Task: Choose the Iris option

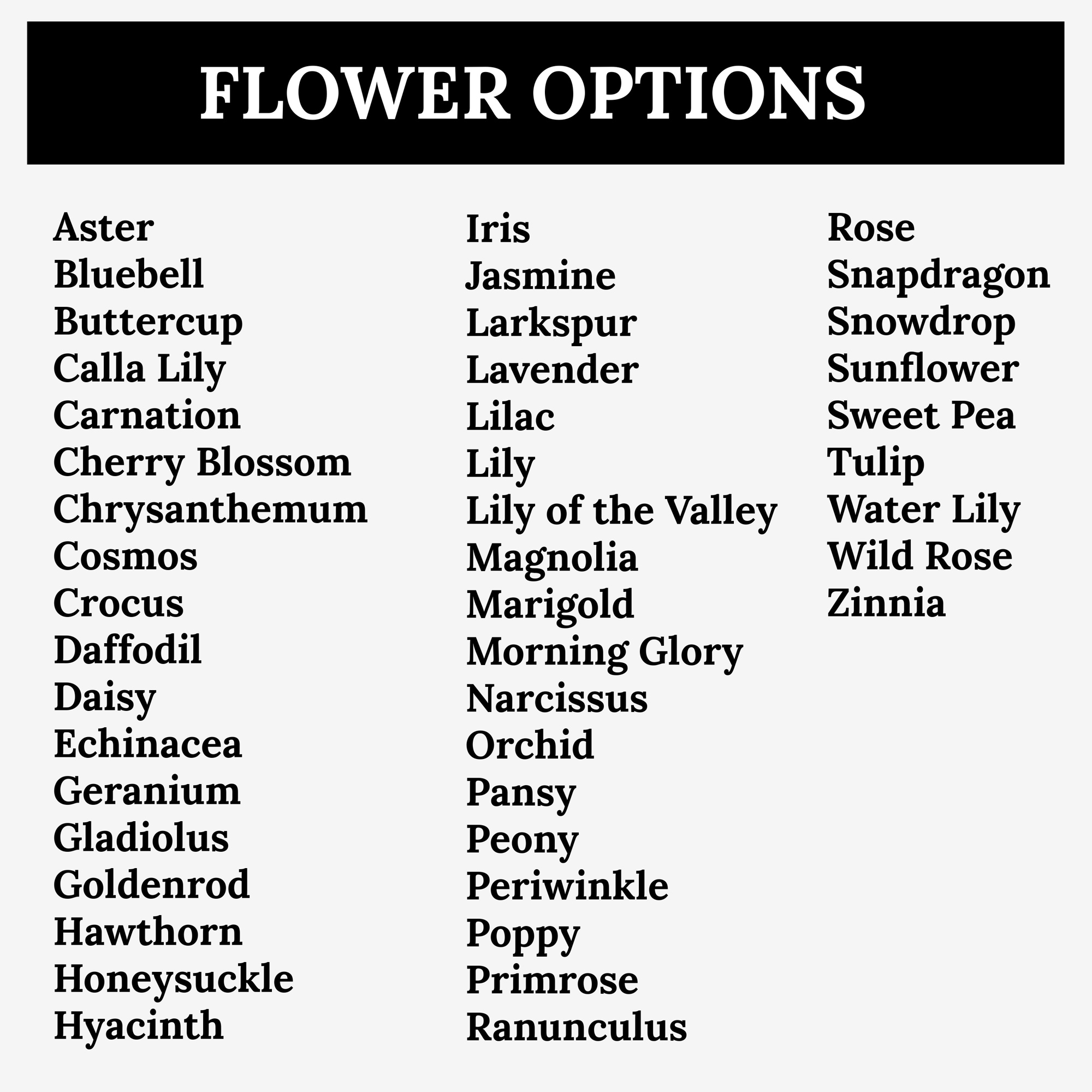Action: point(498,229)
